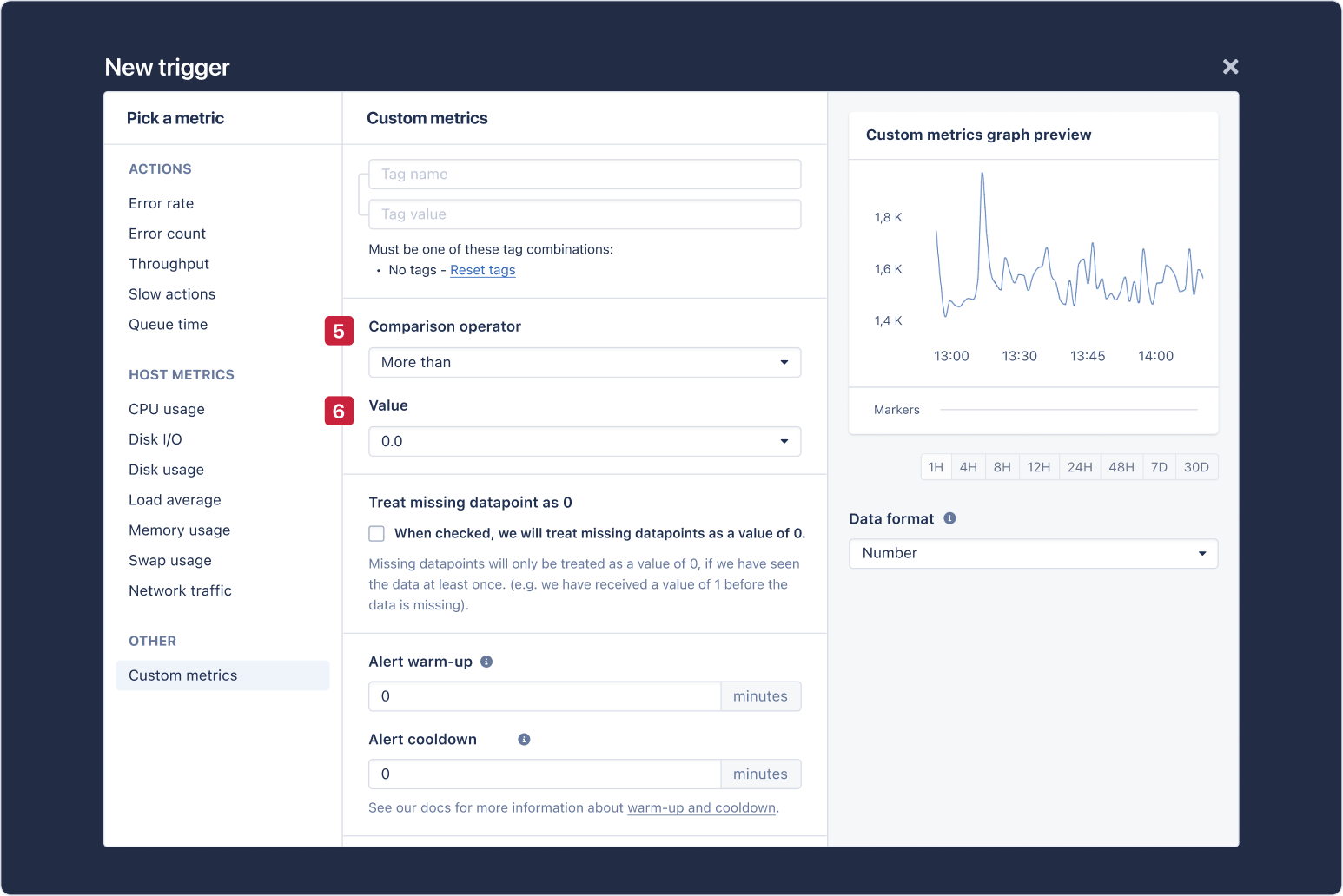The height and width of the screenshot is (896, 1343).
Task: Set graph range to 24H
Action: coord(1080,467)
